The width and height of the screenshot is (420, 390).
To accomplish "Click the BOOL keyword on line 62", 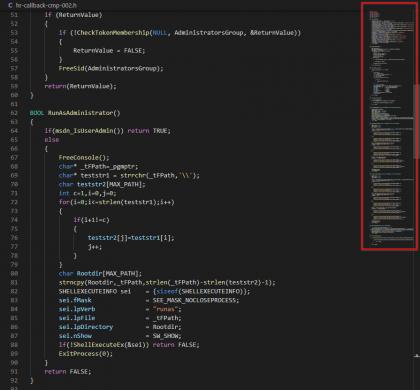I will click(x=37, y=113).
